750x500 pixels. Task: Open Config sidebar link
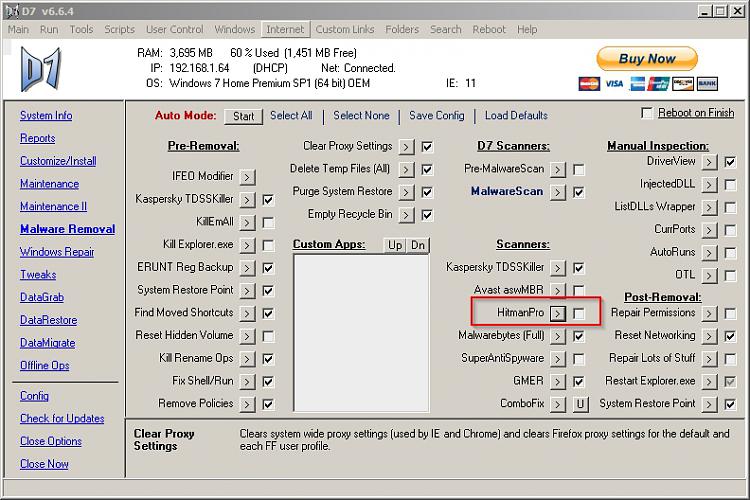tap(34, 396)
